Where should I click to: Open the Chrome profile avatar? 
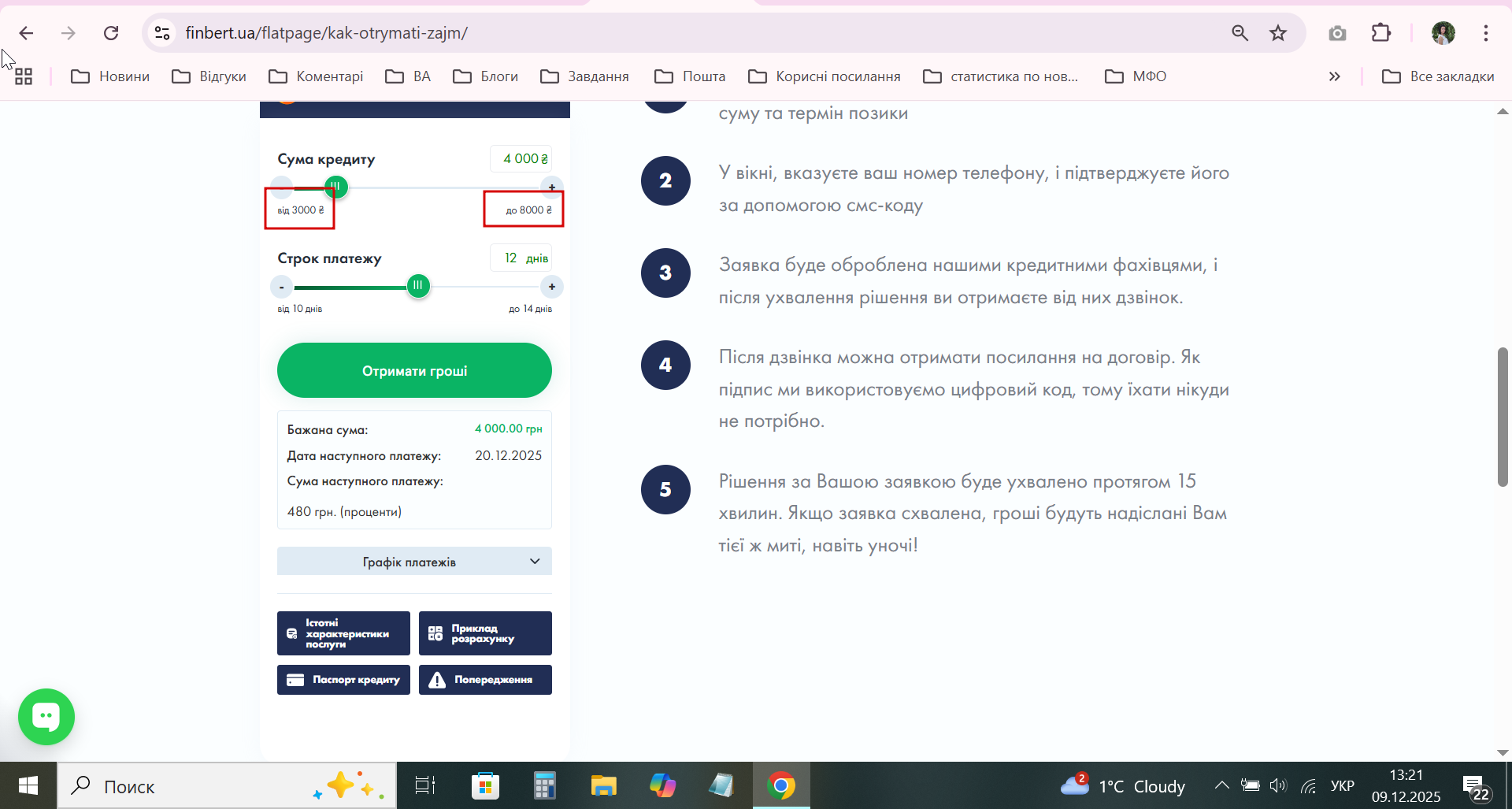tap(1443, 33)
